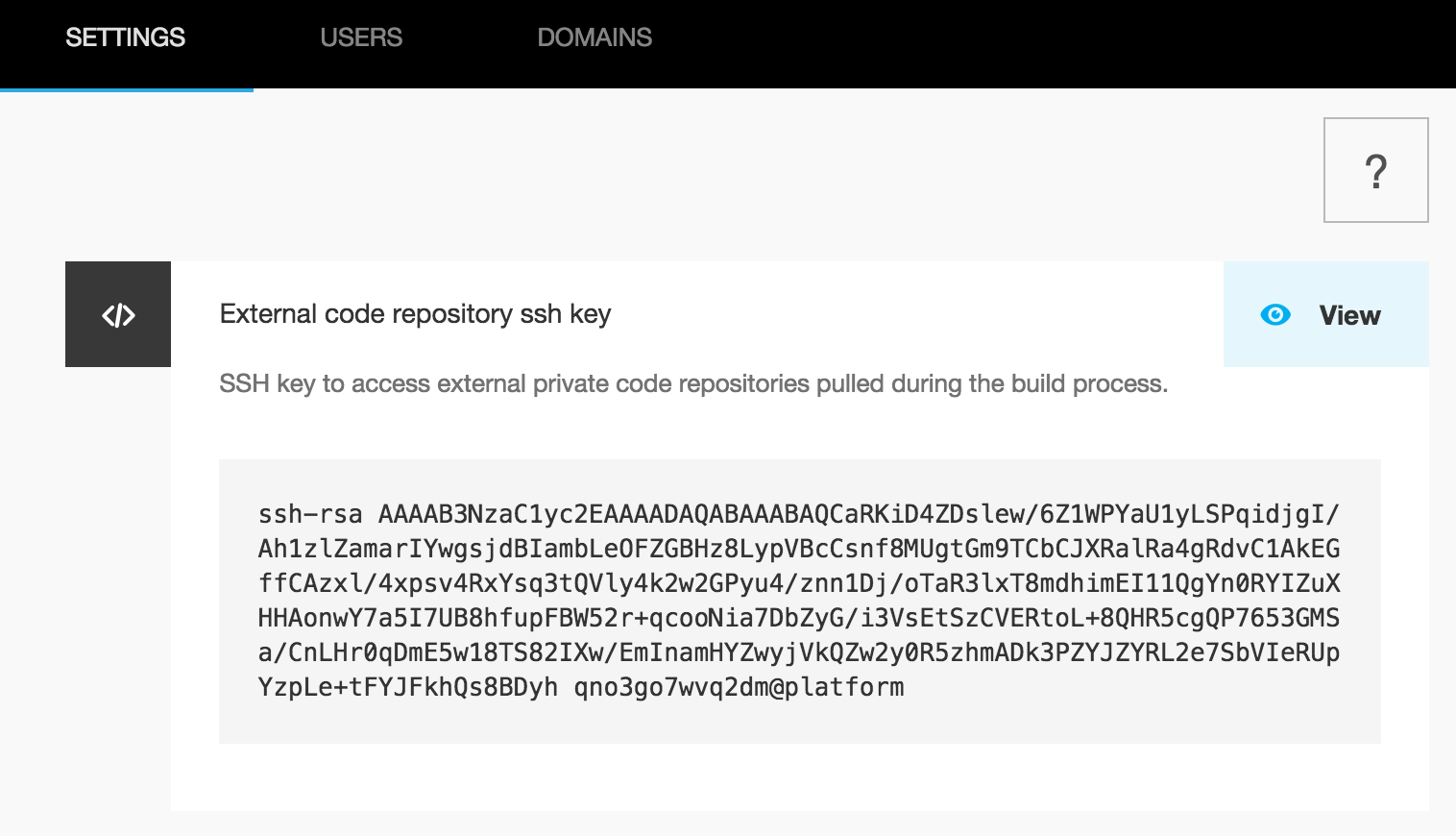Click the key line starting with ffCAzxl
This screenshot has width=1456, height=836.
[x=798, y=584]
